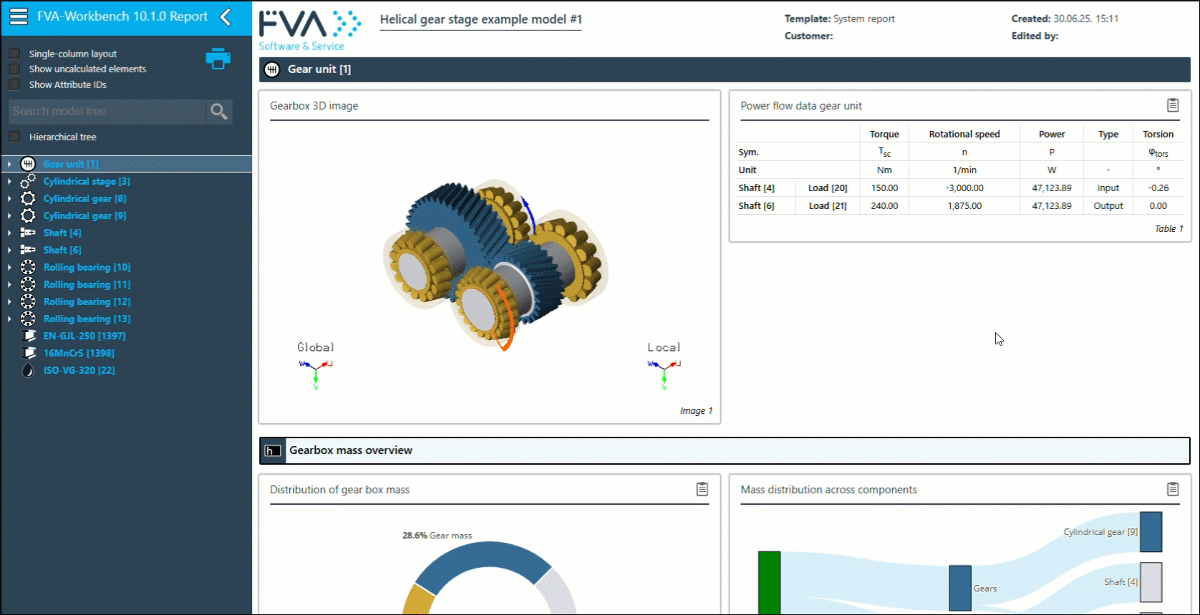
Task: Click the search magnifier button
Action: pos(219,111)
